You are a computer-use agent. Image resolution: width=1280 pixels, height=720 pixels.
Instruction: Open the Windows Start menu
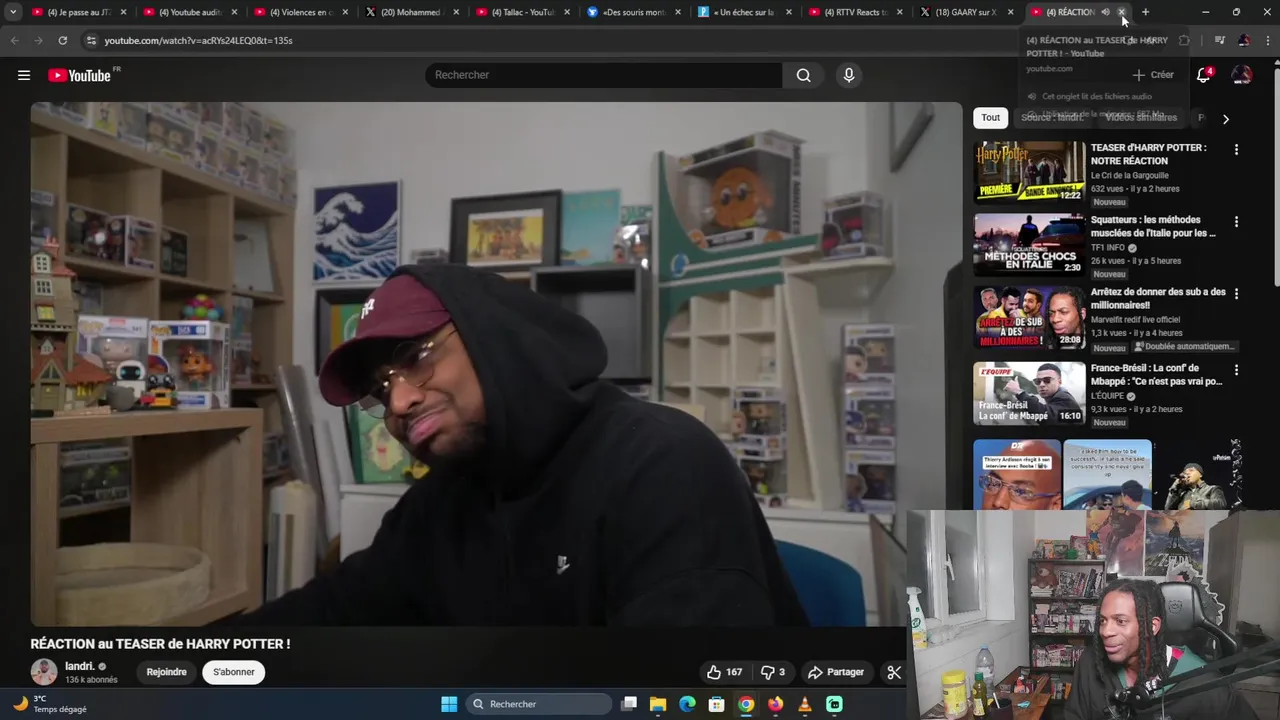coord(449,704)
